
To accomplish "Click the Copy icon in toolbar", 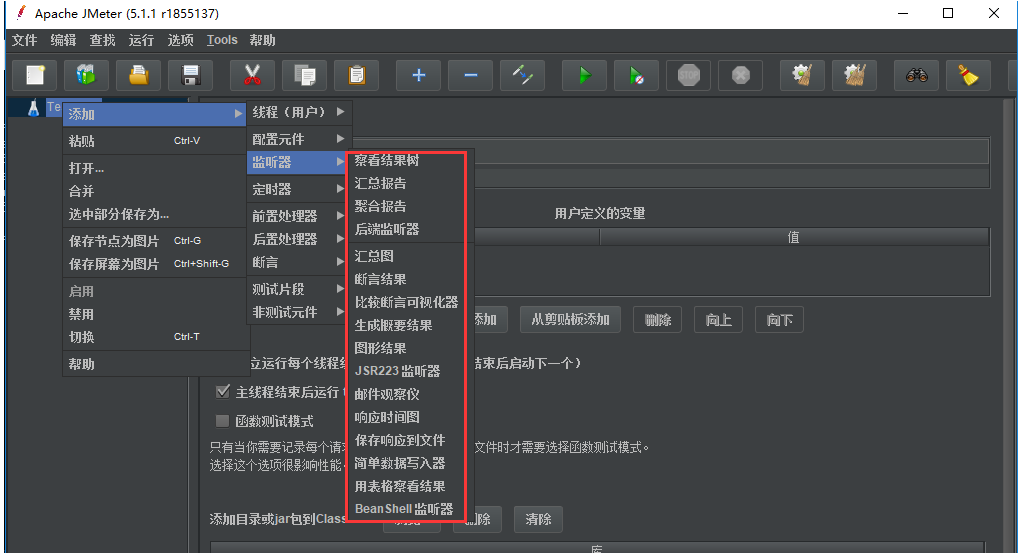I will [304, 75].
